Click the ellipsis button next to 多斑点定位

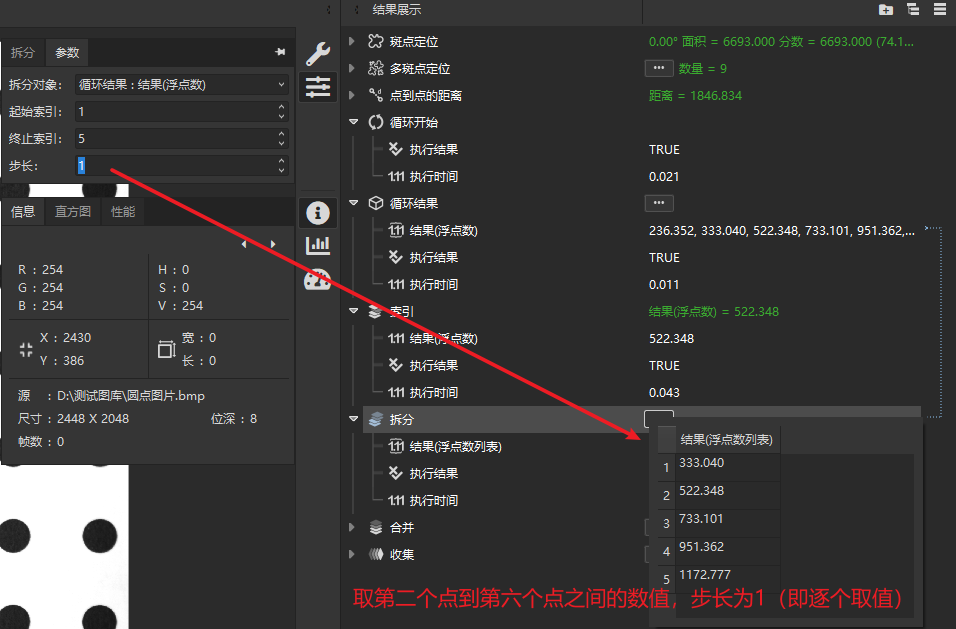(658, 68)
